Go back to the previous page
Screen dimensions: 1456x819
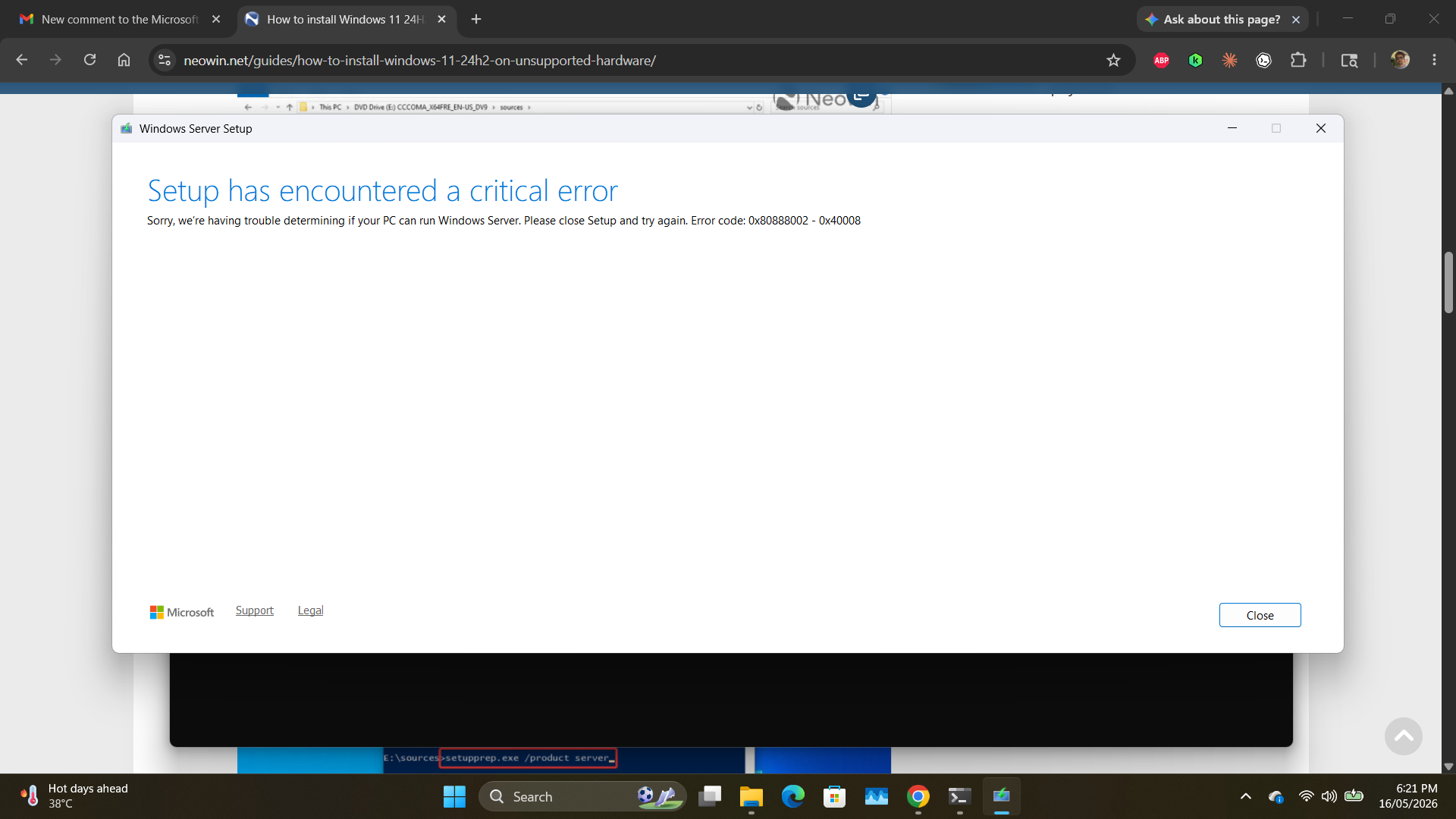(21, 60)
